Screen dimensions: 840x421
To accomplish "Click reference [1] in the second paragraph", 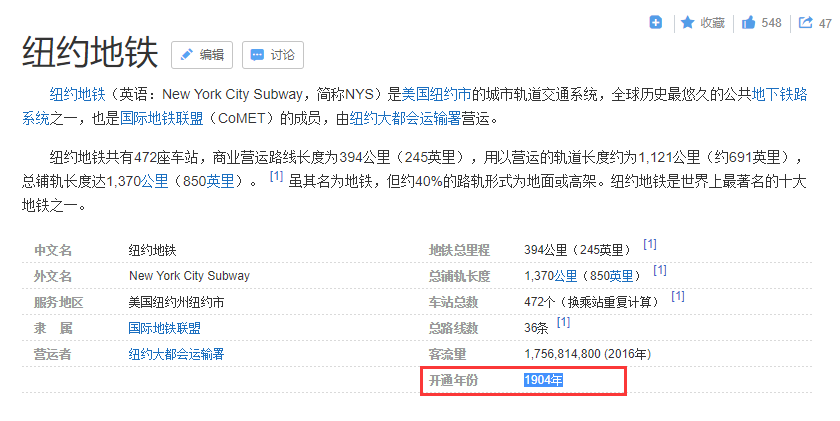I will pos(276,176).
